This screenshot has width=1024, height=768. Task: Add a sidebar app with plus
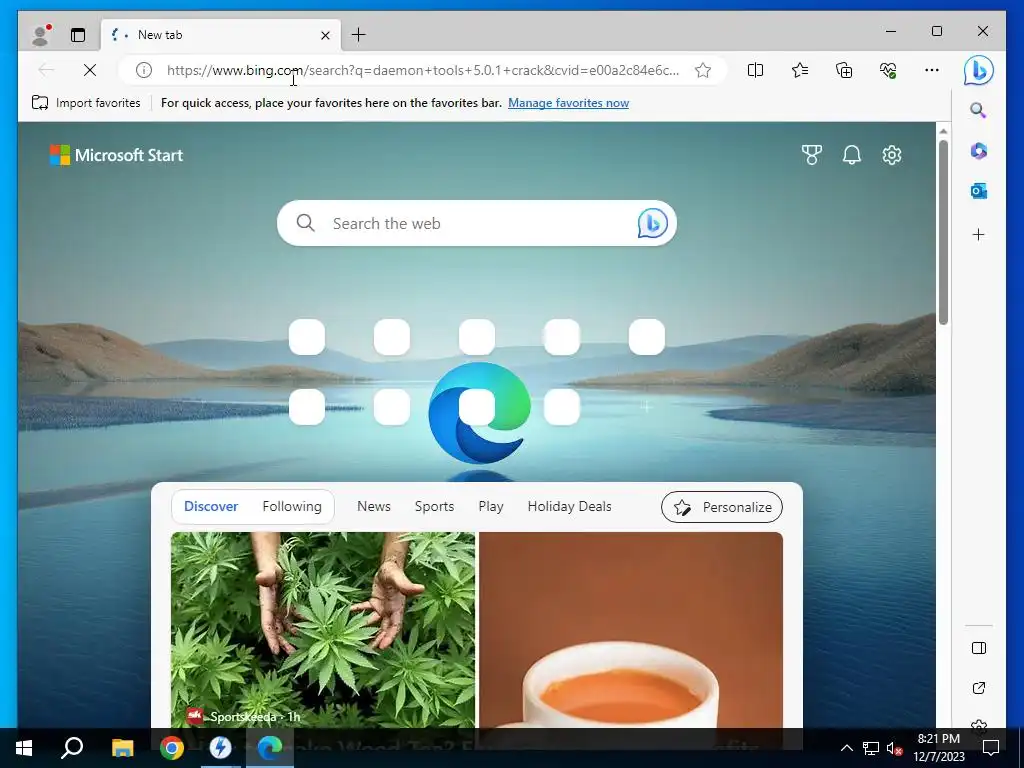[978, 234]
